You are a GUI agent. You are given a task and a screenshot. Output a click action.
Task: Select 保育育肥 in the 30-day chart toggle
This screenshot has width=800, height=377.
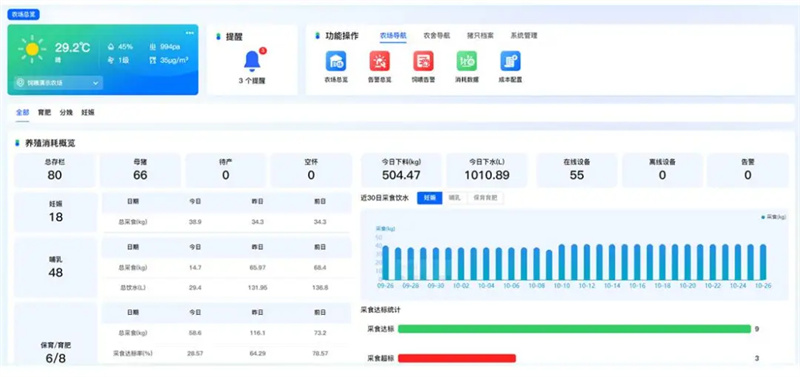pyautogui.click(x=485, y=198)
